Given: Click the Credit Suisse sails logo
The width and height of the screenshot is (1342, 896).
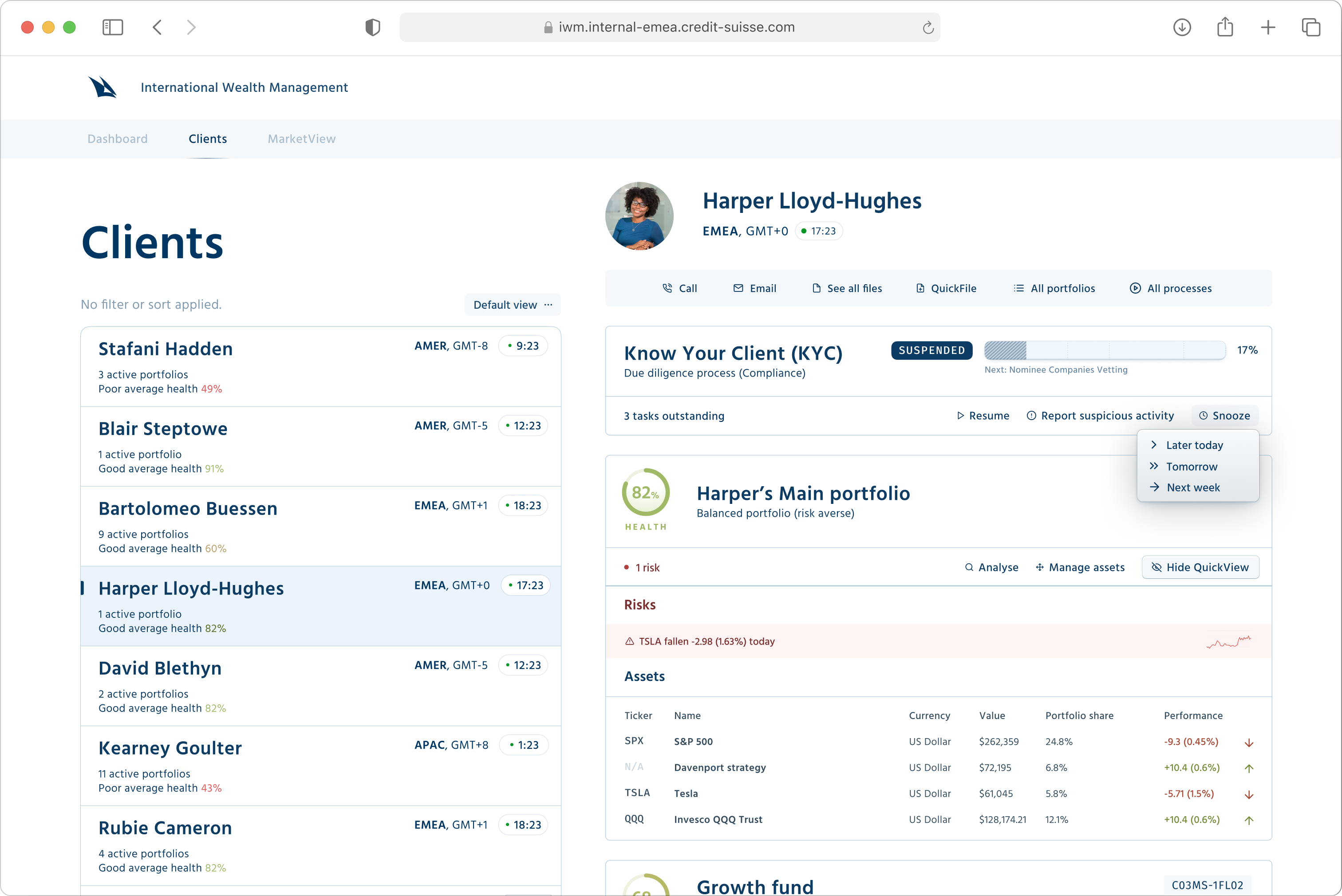Looking at the screenshot, I should [103, 87].
